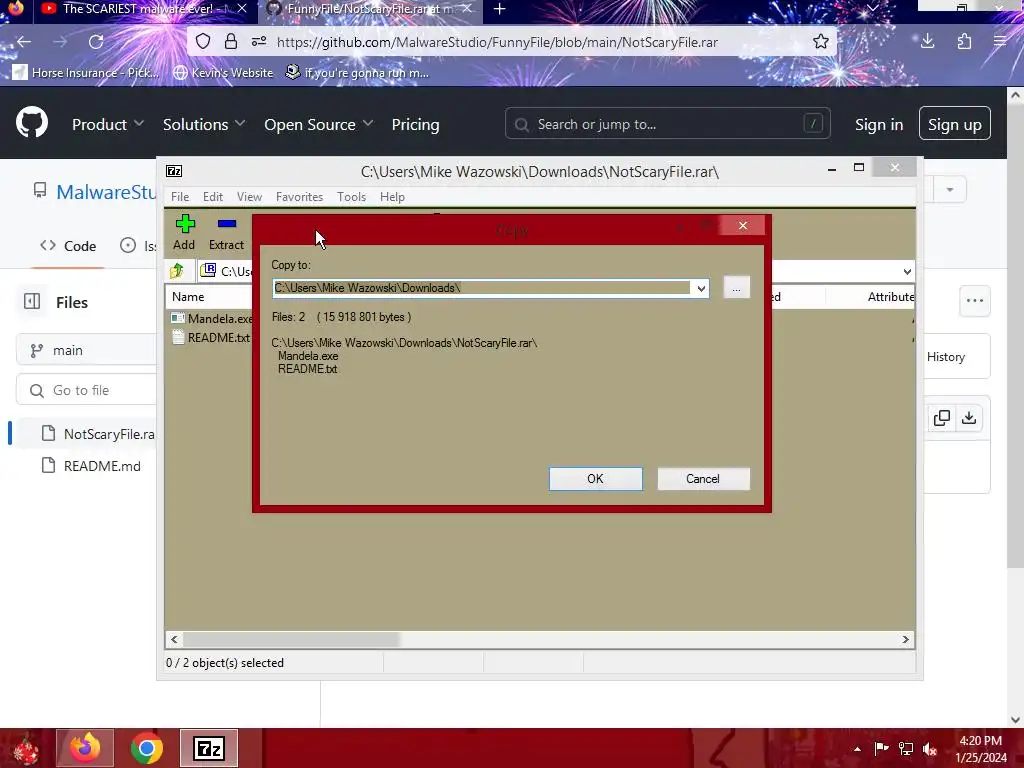Browse for folder with the ... button
The image size is (1024, 768).
point(737,288)
